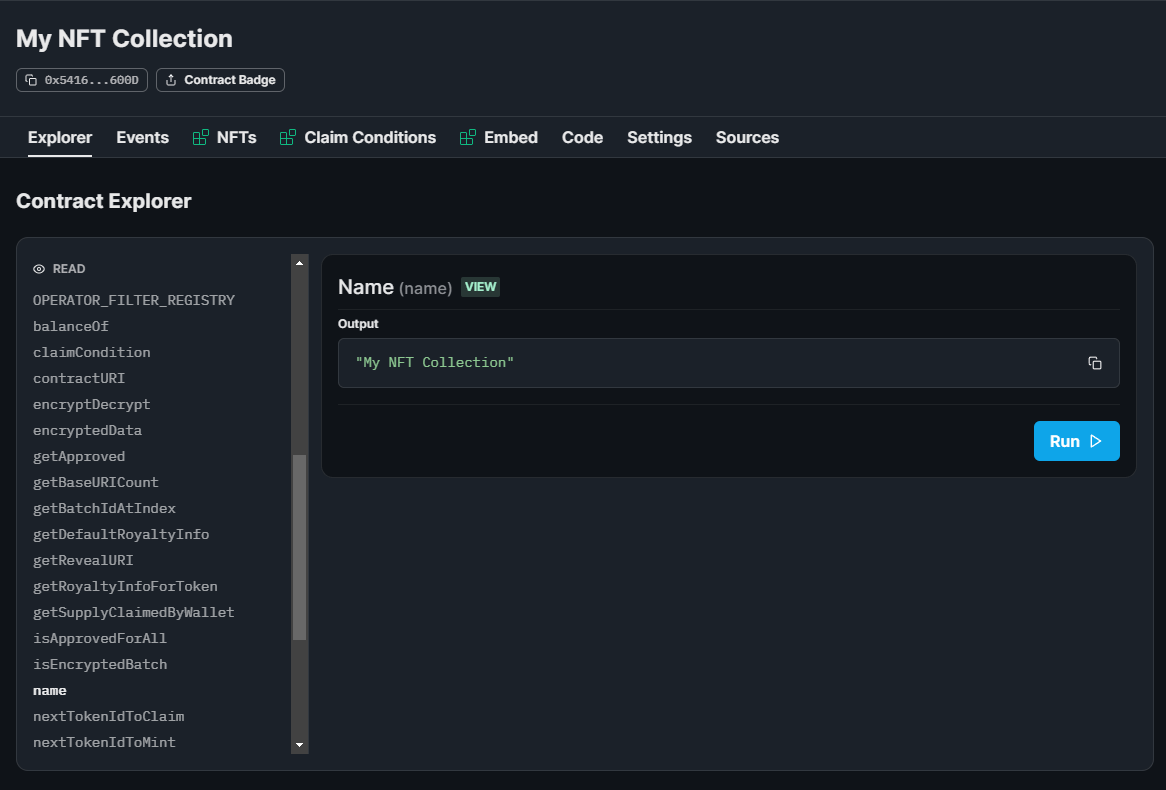
Task: Click the download icon on Contract Badge
Action: point(171,79)
